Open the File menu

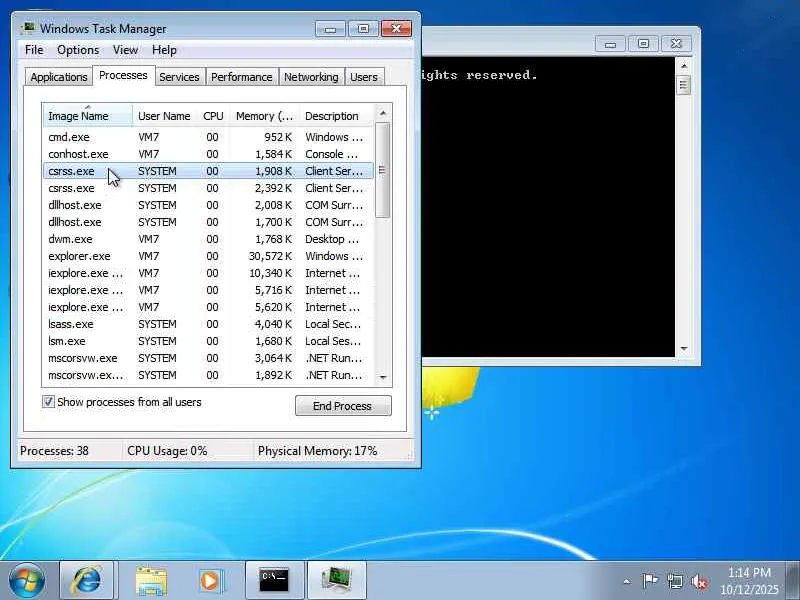(x=34, y=50)
